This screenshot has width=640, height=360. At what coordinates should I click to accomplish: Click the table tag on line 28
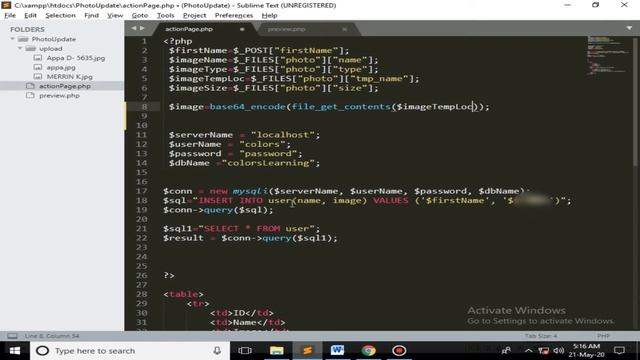tap(183, 294)
